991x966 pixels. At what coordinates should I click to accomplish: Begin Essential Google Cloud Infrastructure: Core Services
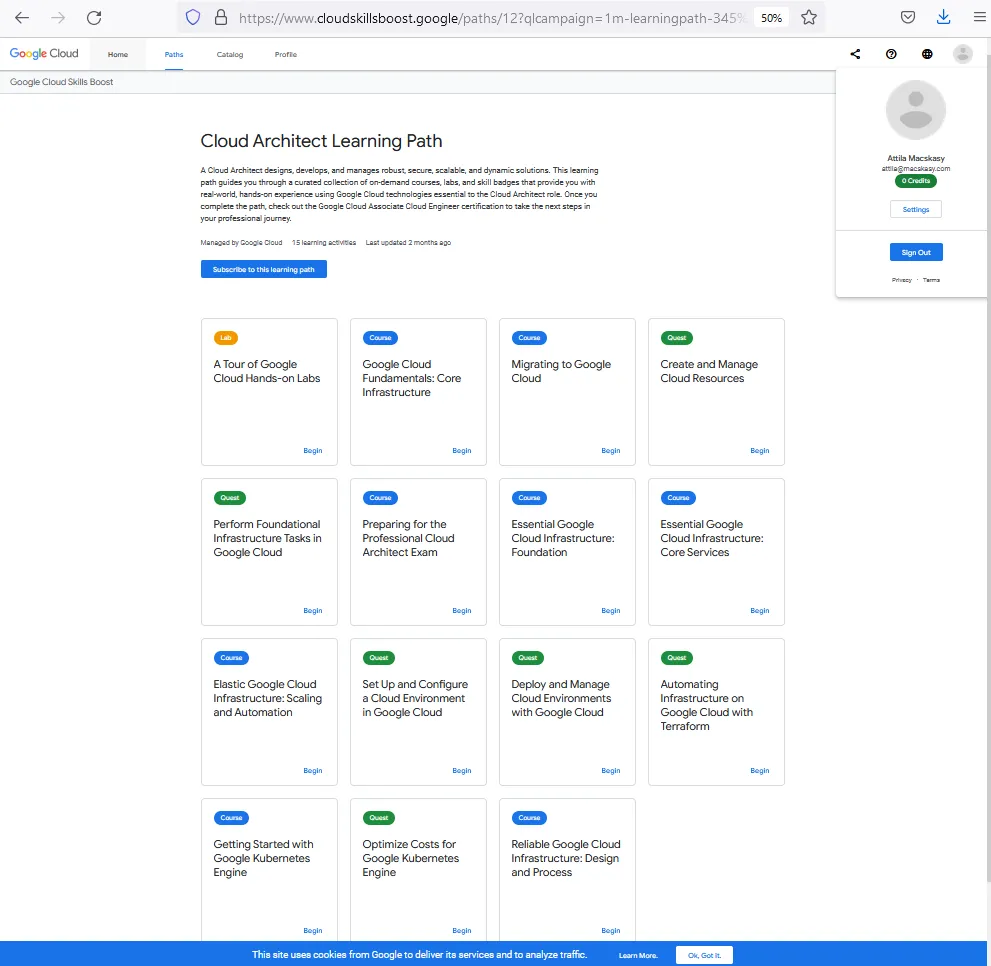(x=760, y=611)
